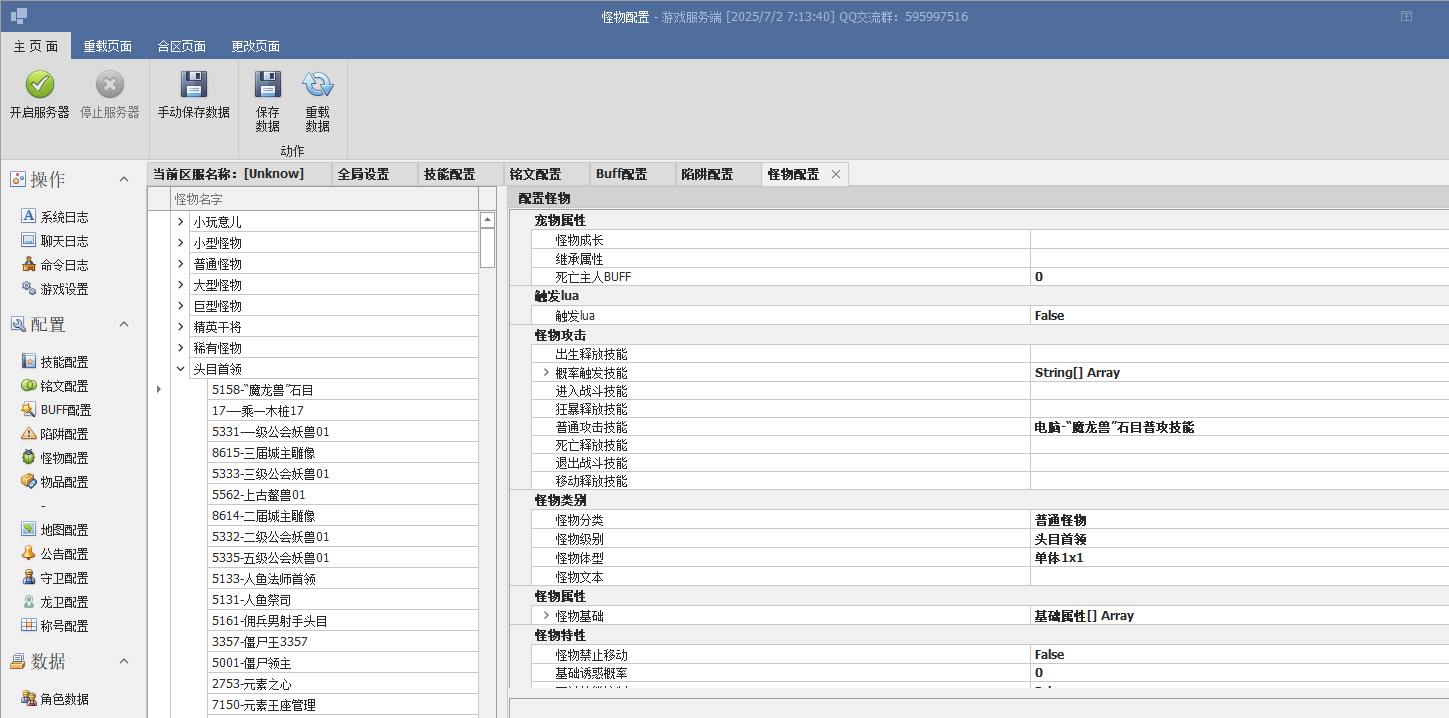Collapse the 操作 sidebar group
The width and height of the screenshot is (1449, 718).
pyautogui.click(x=124, y=180)
